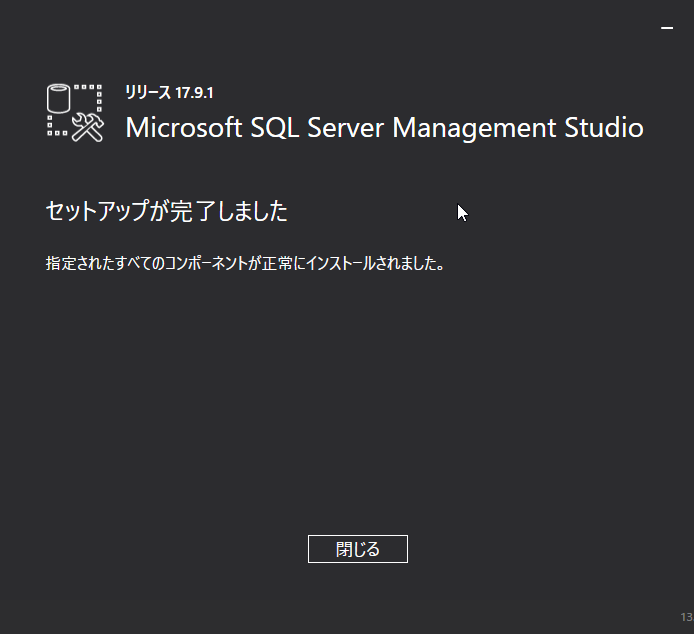694x634 pixels.
Task: Click the word Microsoft in the title
Action: pos(184,128)
